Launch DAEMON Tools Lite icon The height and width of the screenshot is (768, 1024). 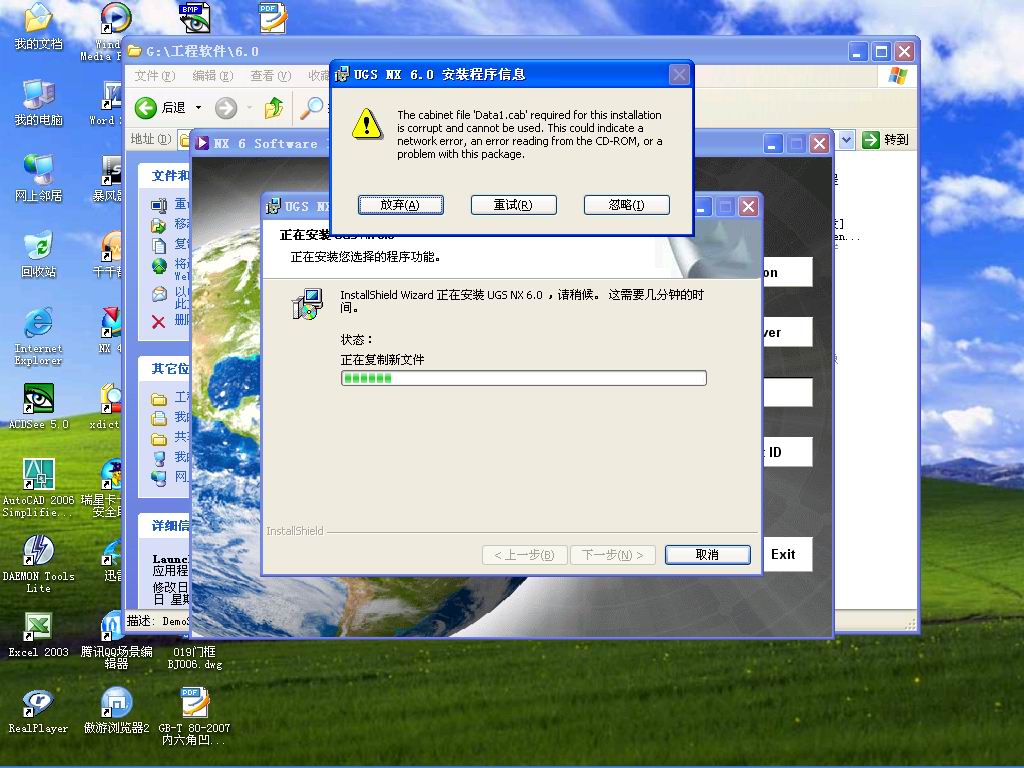[38, 564]
